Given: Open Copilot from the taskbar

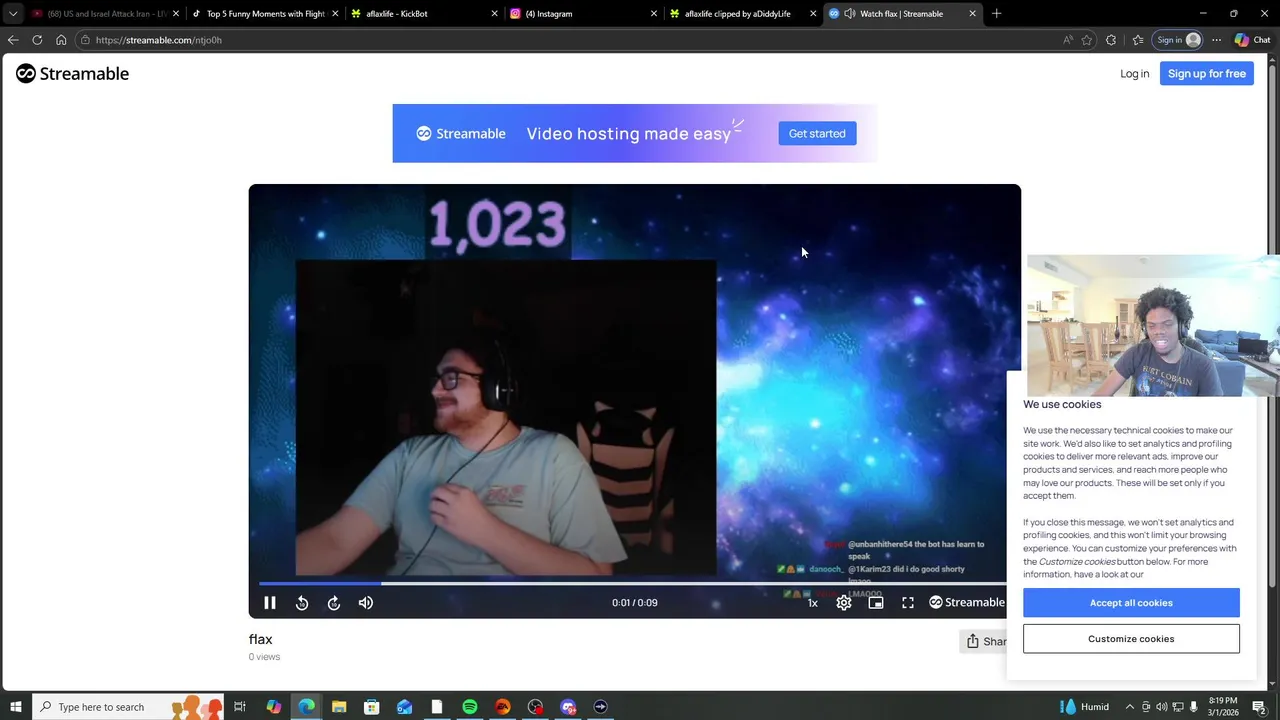Looking at the screenshot, I should pos(274,707).
